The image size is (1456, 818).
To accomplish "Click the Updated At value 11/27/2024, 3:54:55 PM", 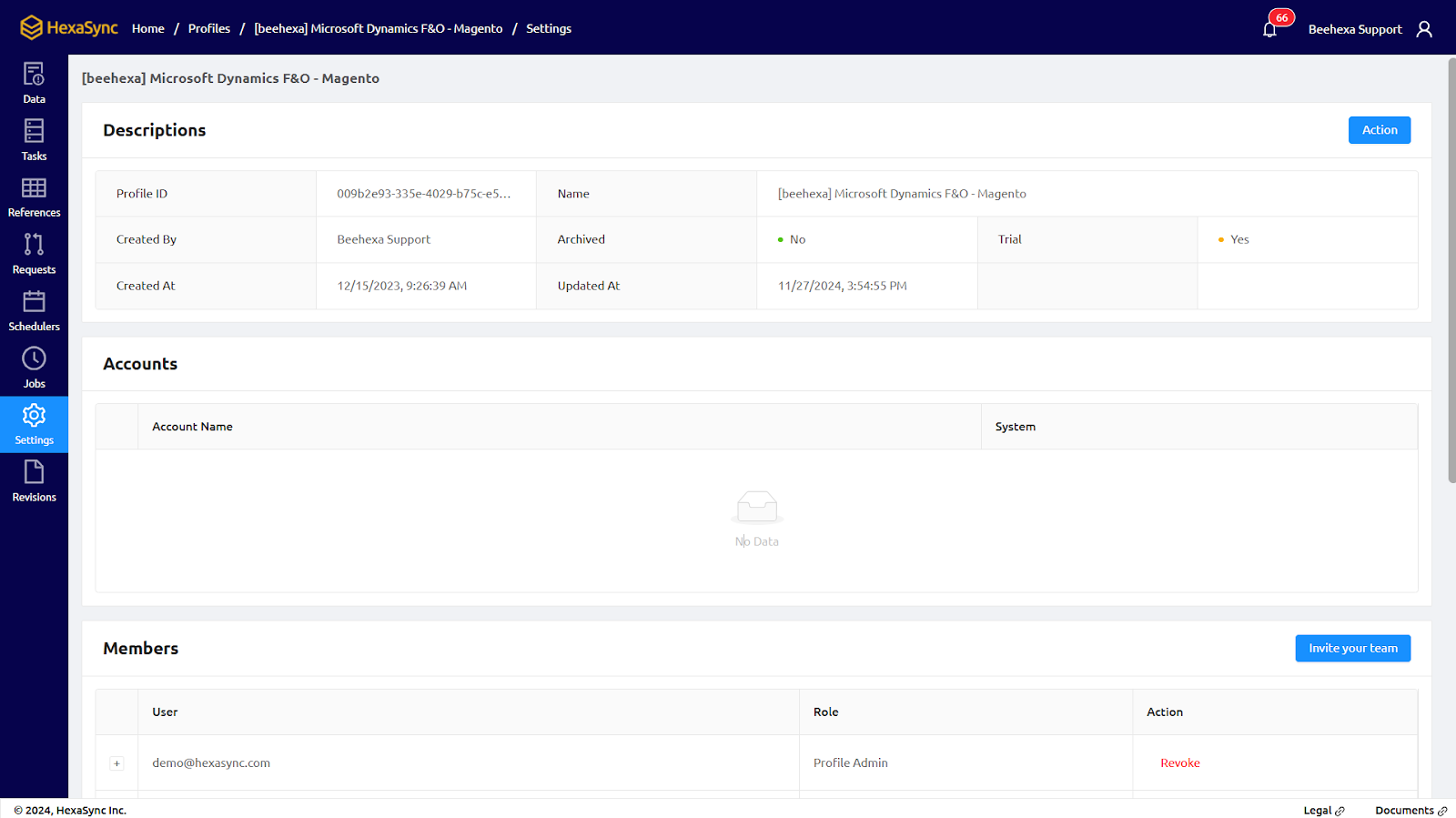I will [843, 286].
